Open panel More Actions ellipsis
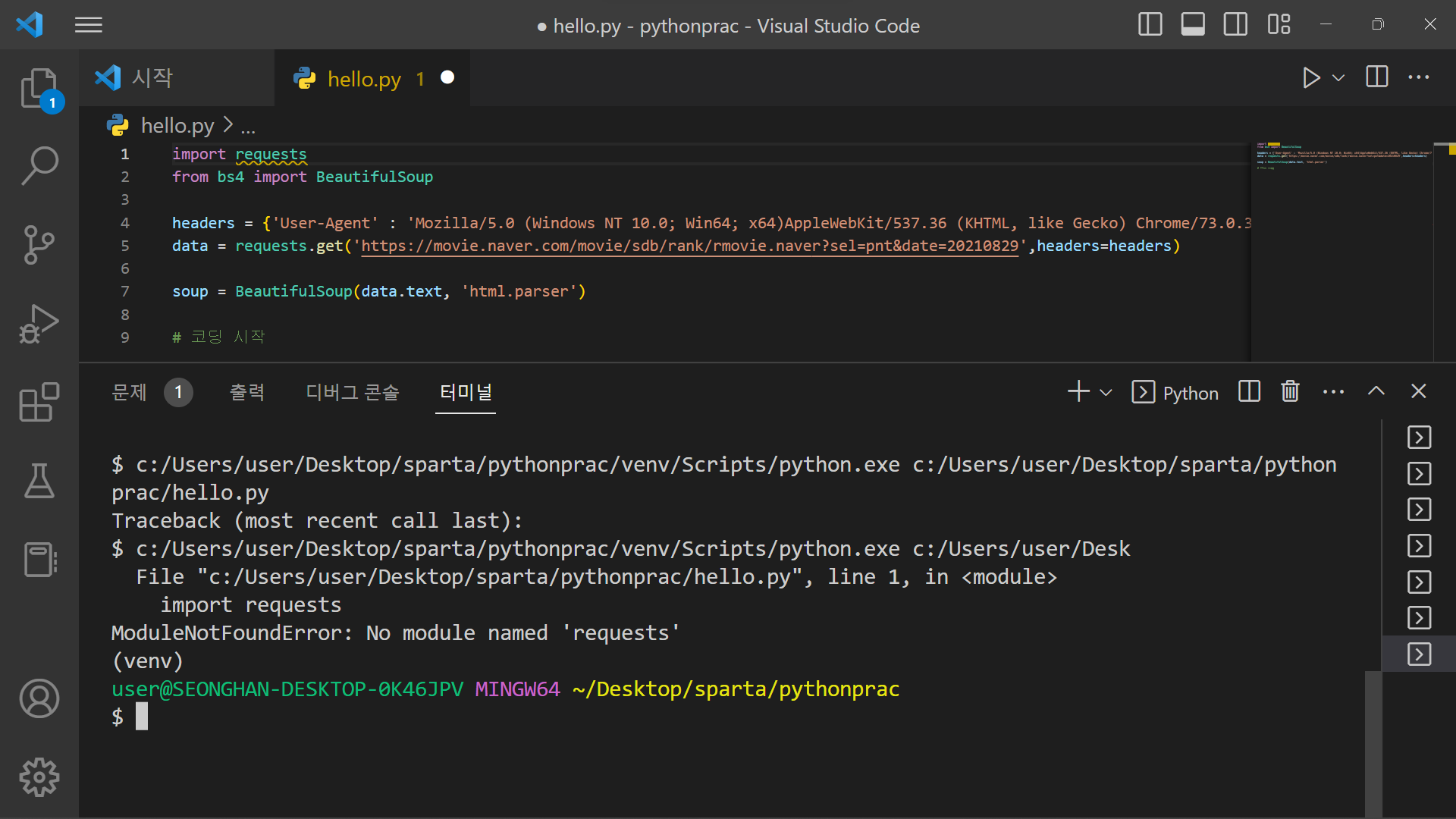 click(1333, 392)
